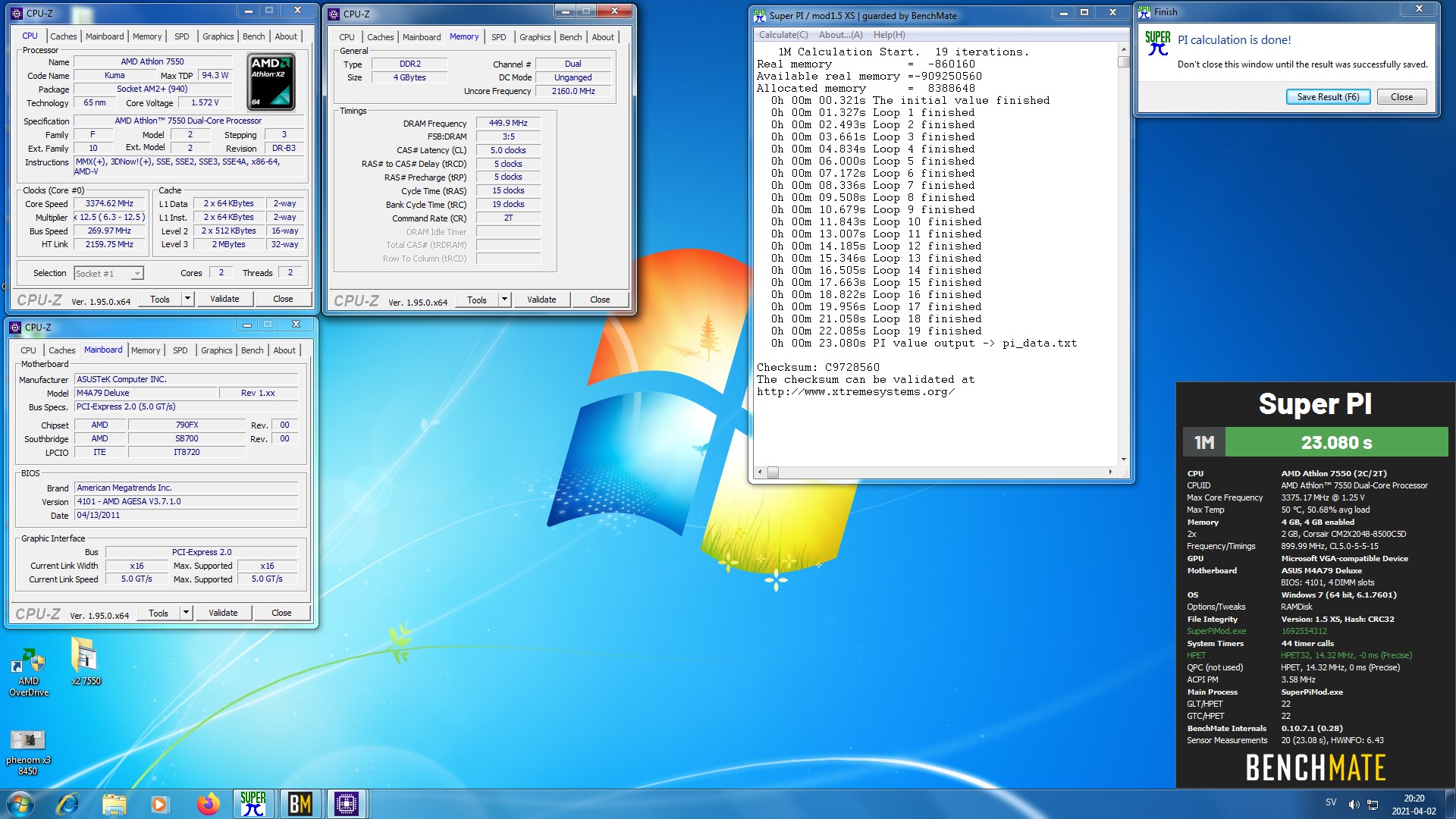This screenshot has width=1456, height=819.
Task: Click the Core Voltage value 1.572 V
Action: point(205,103)
